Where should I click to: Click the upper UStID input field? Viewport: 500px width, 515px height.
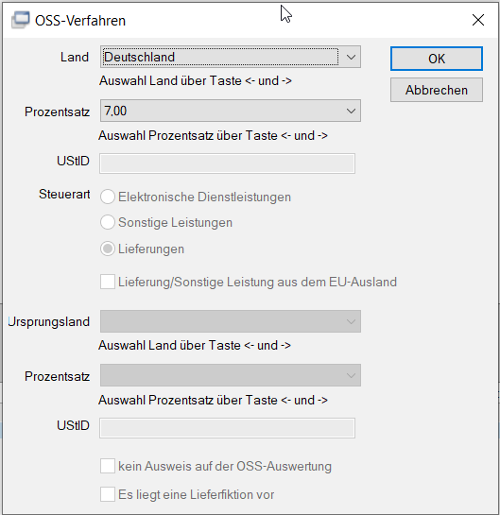pyautogui.click(x=227, y=163)
